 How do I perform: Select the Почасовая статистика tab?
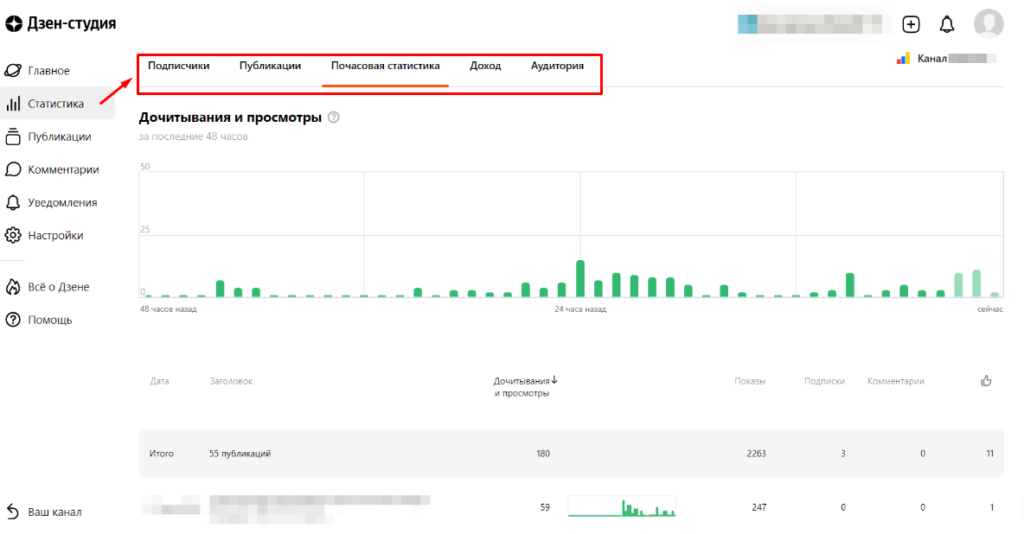point(385,66)
